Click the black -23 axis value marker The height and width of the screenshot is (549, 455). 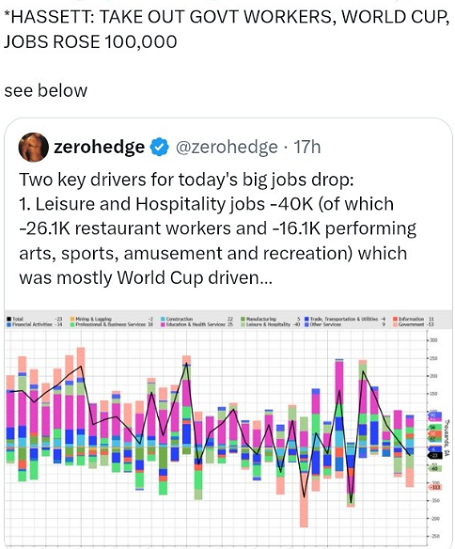[435, 456]
